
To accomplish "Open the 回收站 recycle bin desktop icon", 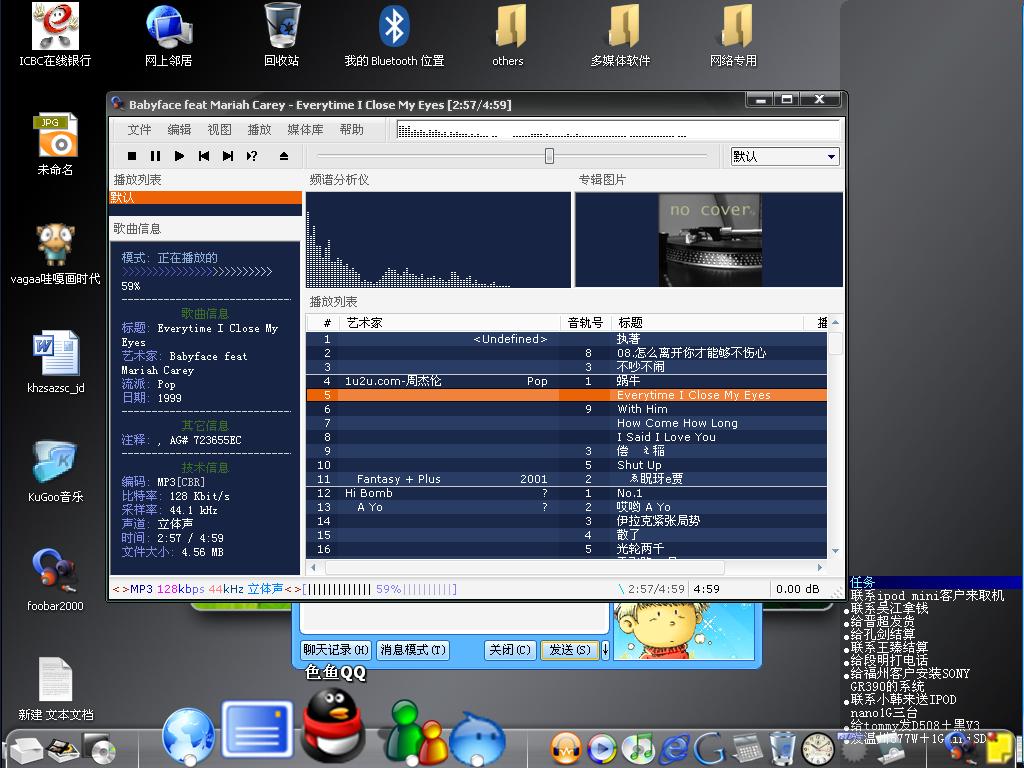I will click(x=281, y=35).
